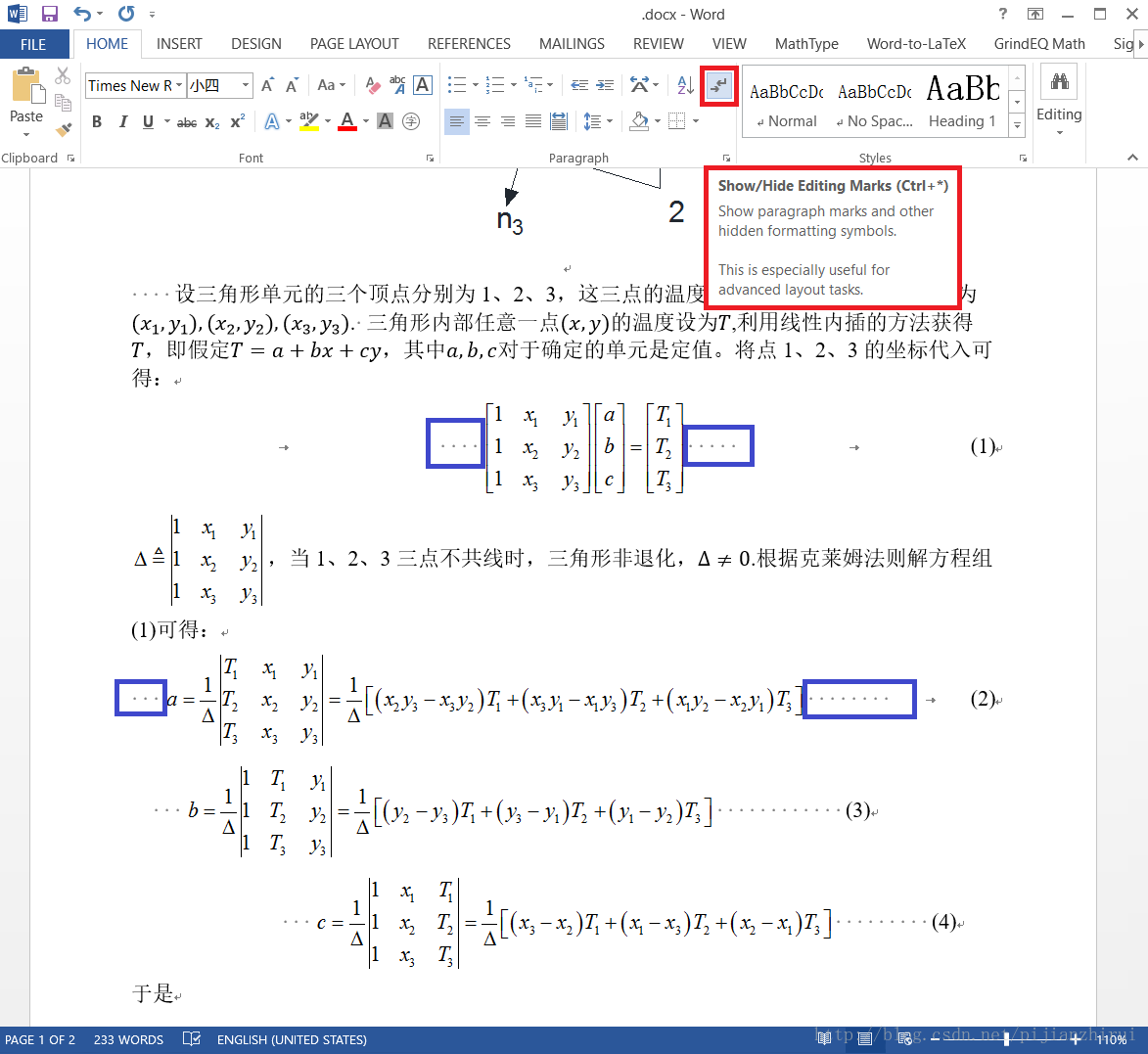The height and width of the screenshot is (1054, 1148).
Task: Toggle Center paragraph alignment
Action: [x=482, y=121]
